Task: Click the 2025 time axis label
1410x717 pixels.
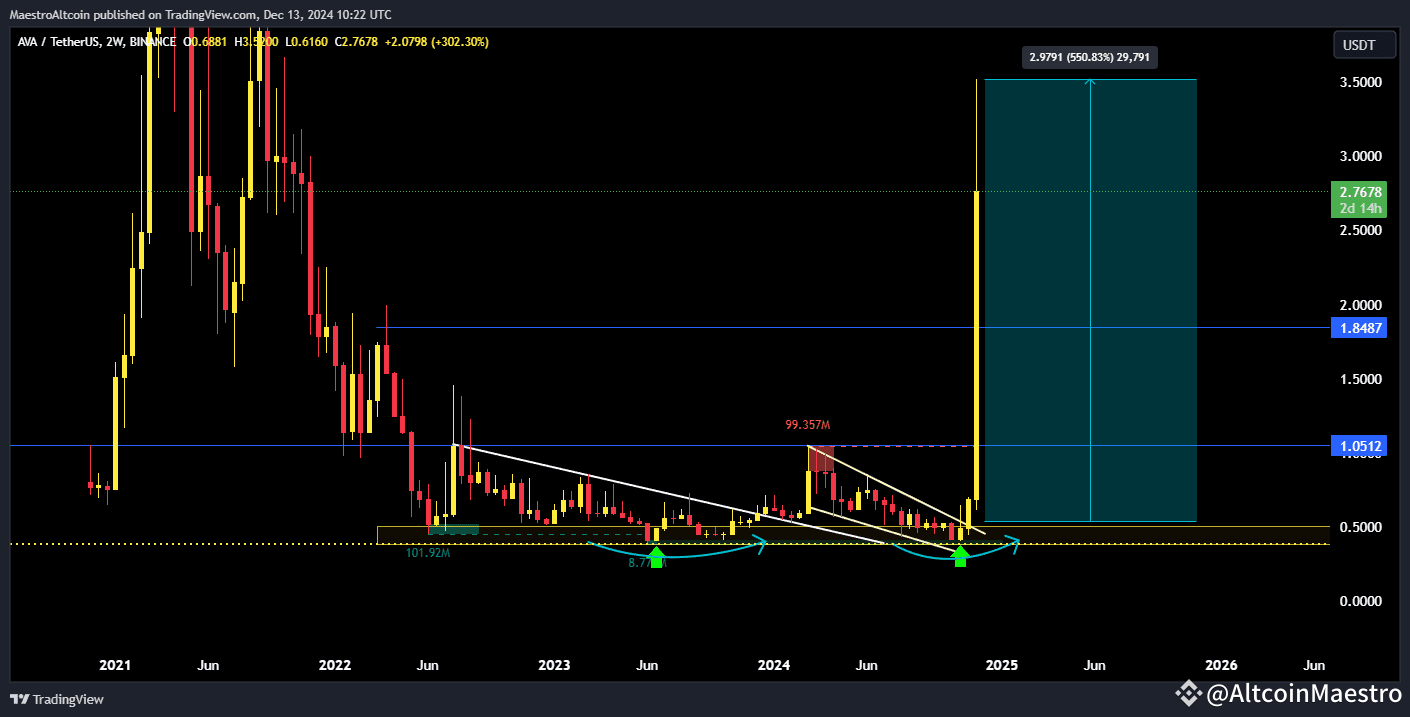Action: (1001, 665)
